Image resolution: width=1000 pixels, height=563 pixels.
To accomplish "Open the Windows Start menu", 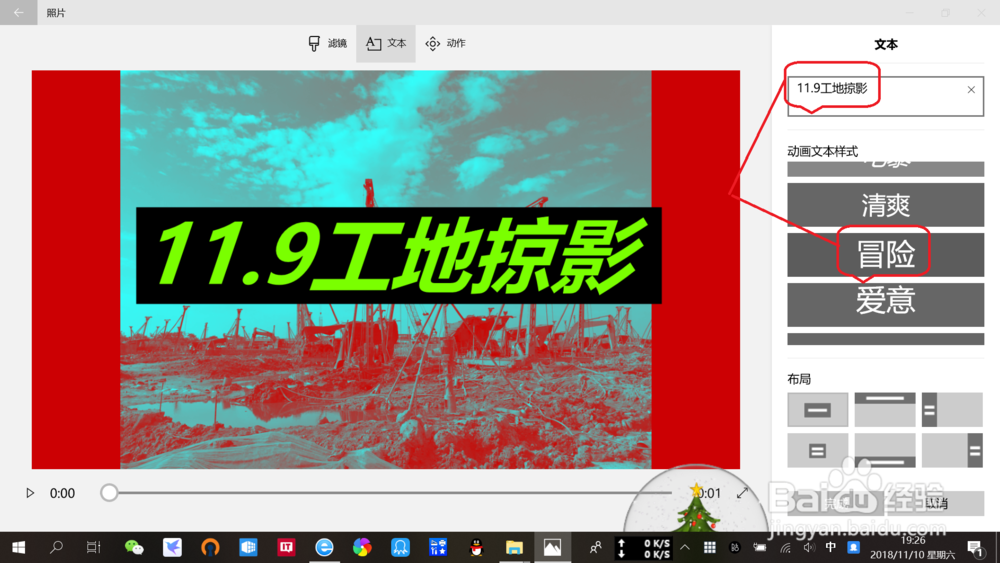I will coord(18,547).
